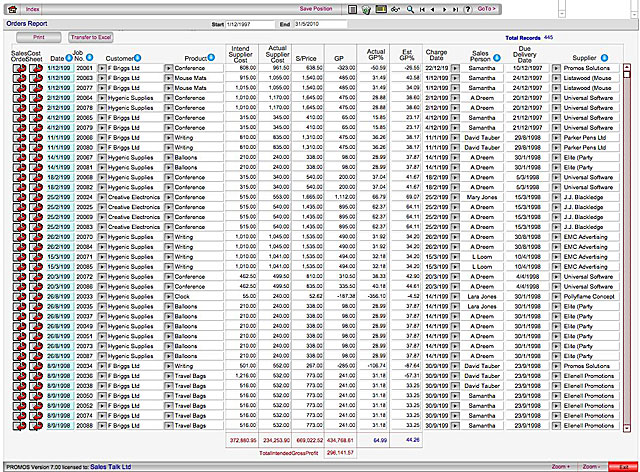The image size is (640, 472).
Task: Sort by Date using blue icon
Action: pos(69,58)
